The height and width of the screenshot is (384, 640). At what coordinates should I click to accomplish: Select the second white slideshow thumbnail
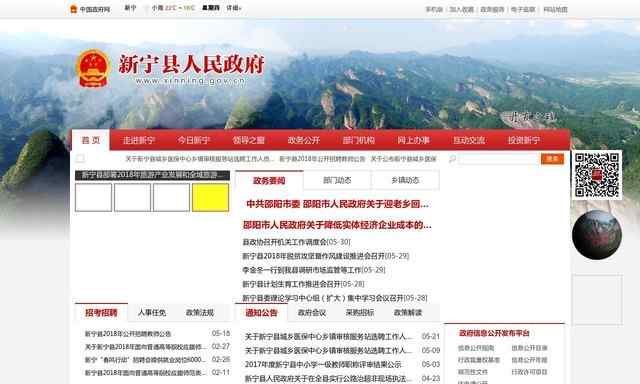click(133, 198)
